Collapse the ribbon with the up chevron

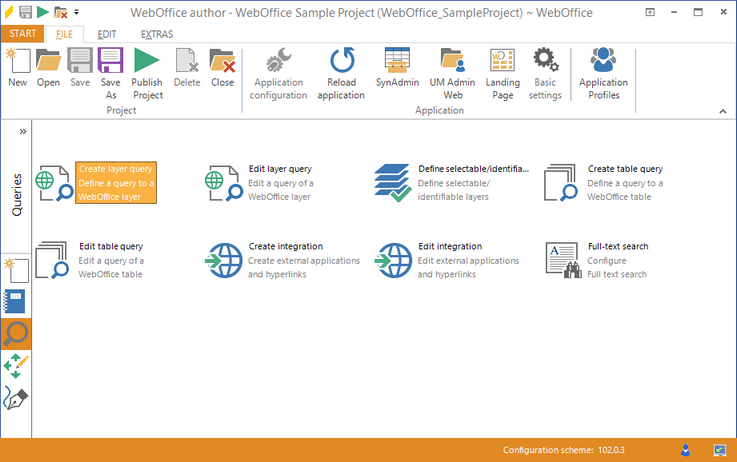click(723, 111)
